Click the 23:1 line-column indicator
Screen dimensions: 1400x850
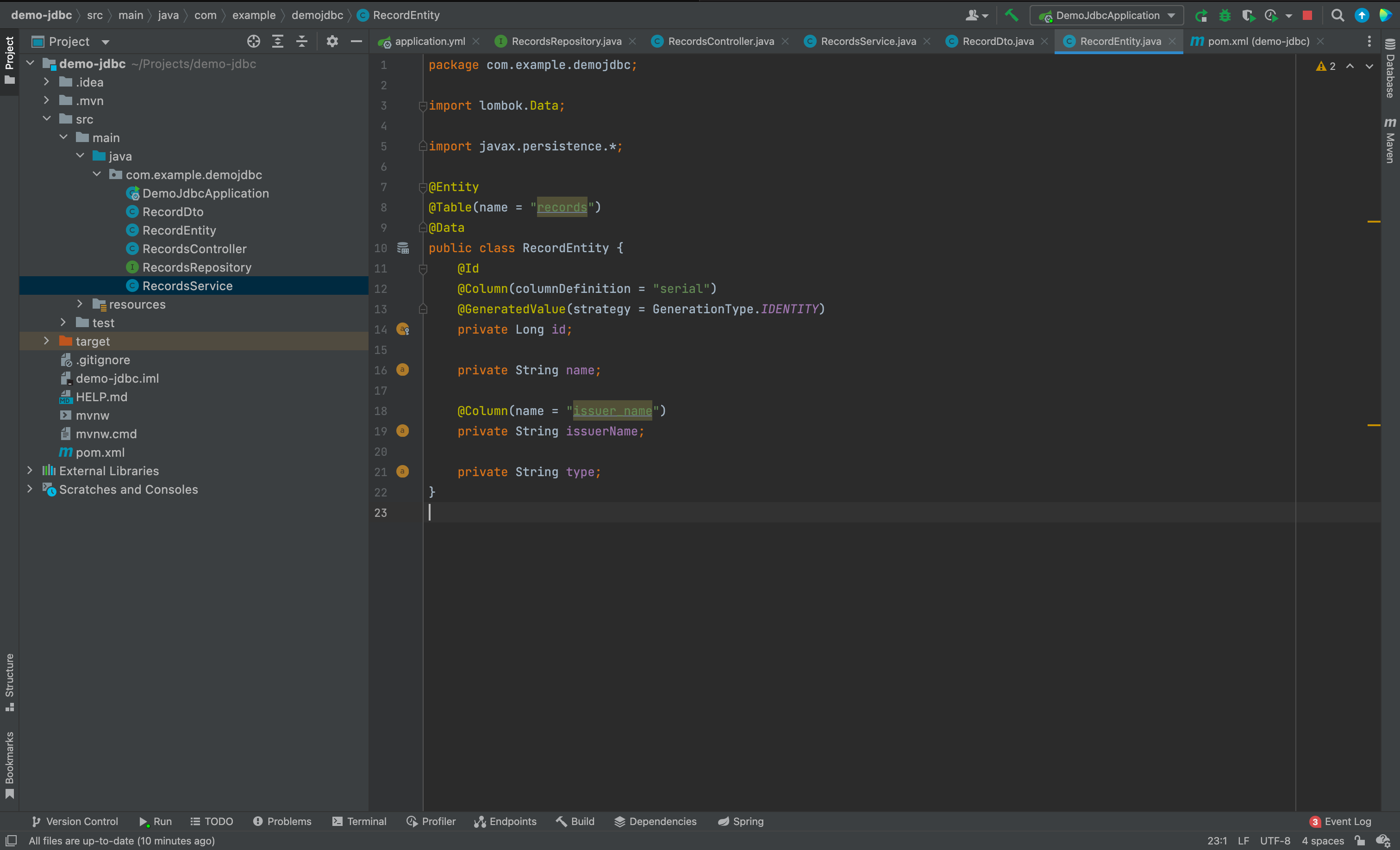pos(1217,840)
